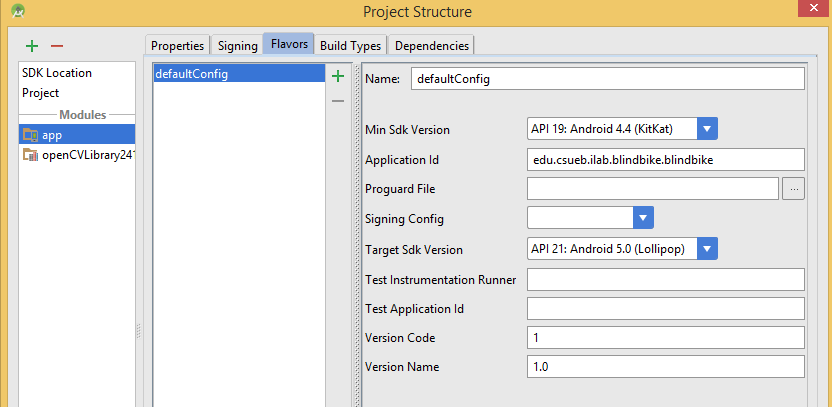Click the green add flavor plus icon

338,76
